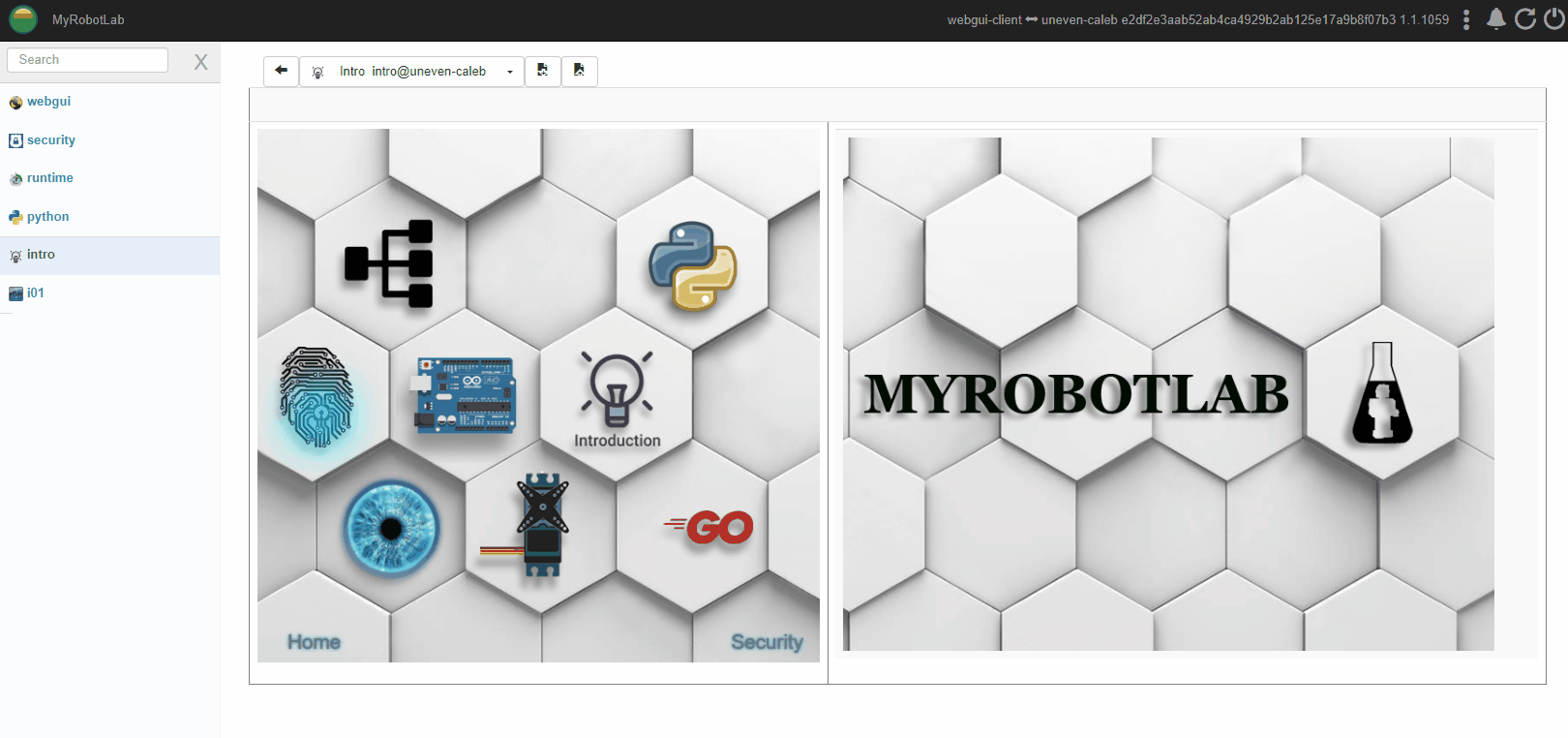The image size is (1568, 738).
Task: Click the Security link on the image
Action: tap(766, 642)
